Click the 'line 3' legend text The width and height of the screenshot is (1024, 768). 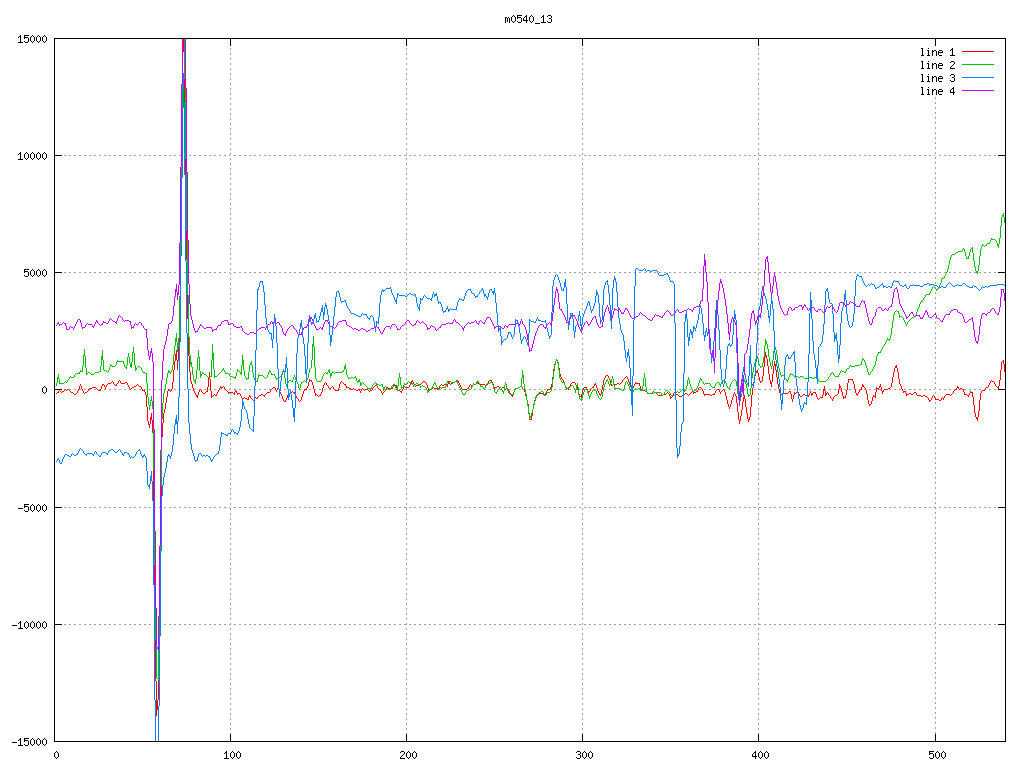click(937, 78)
